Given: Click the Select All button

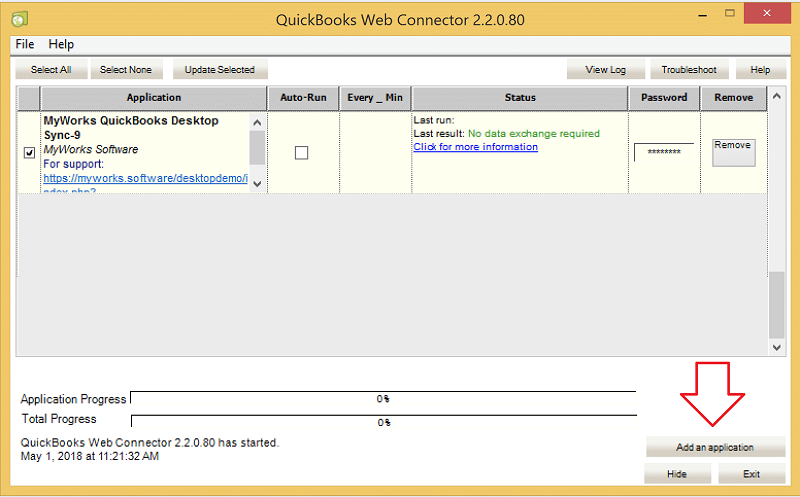Looking at the screenshot, I should [51, 69].
